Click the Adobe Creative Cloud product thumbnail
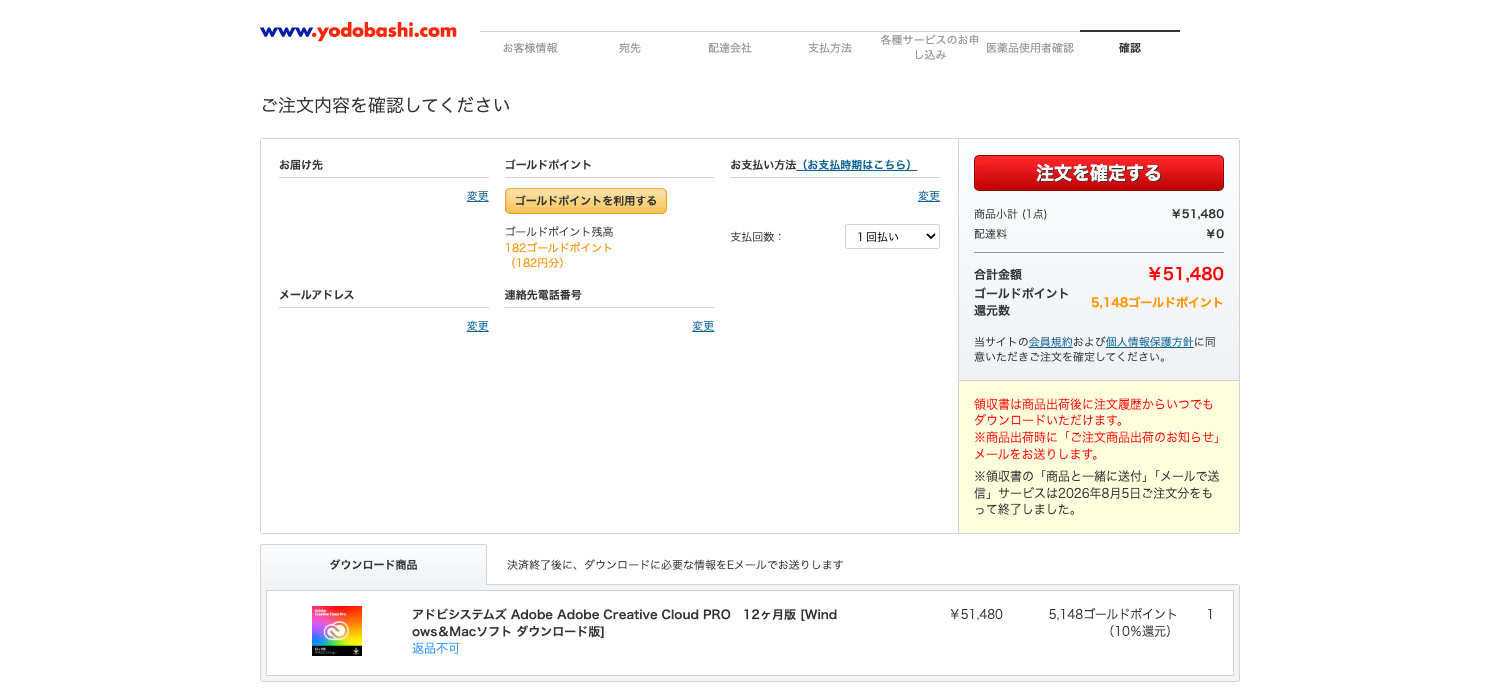1500x698 pixels. coord(337,631)
